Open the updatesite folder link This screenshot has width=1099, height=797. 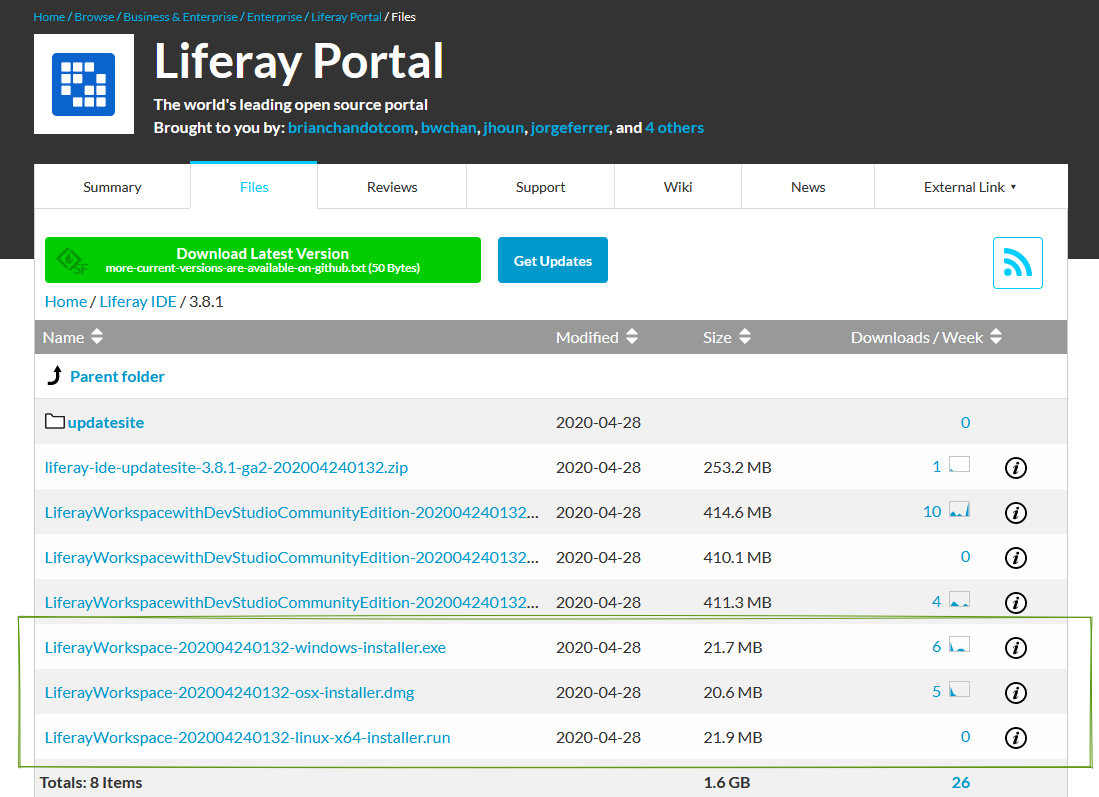pos(106,423)
